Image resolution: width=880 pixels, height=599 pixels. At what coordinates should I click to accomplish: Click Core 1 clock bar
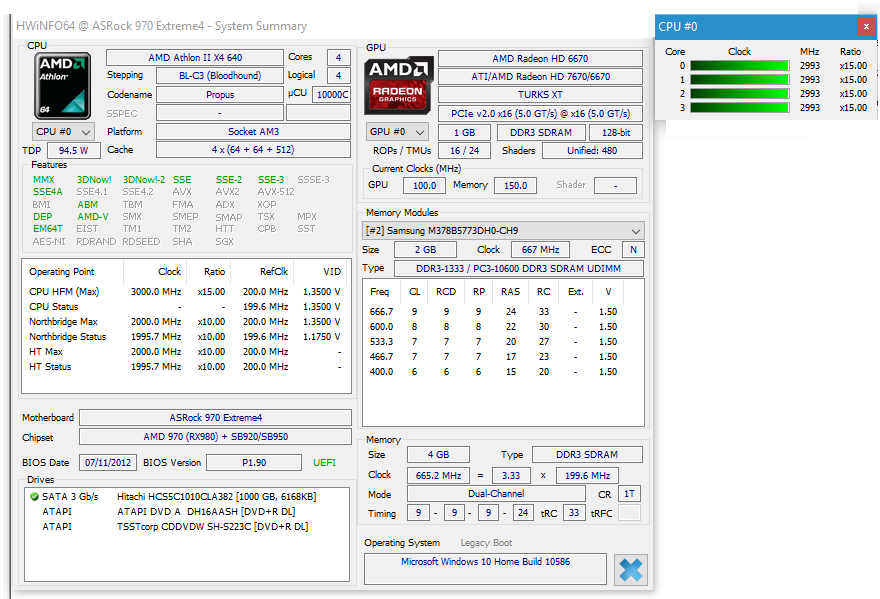point(740,80)
